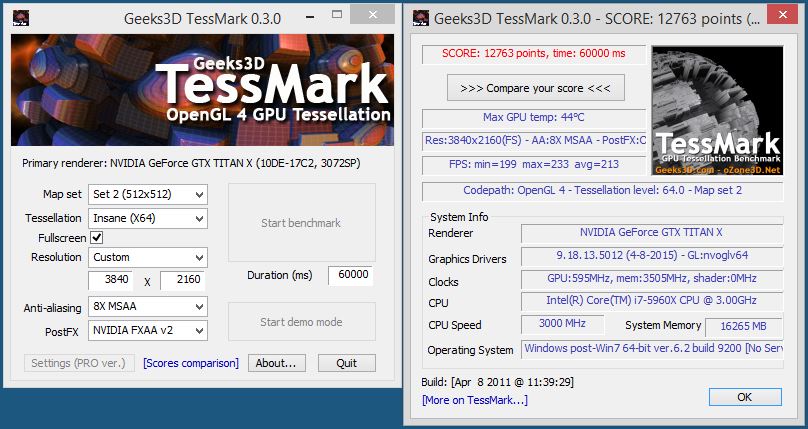The width and height of the screenshot is (808, 429).
Task: Click System Memory value 16265 MB
Action: click(x=744, y=327)
